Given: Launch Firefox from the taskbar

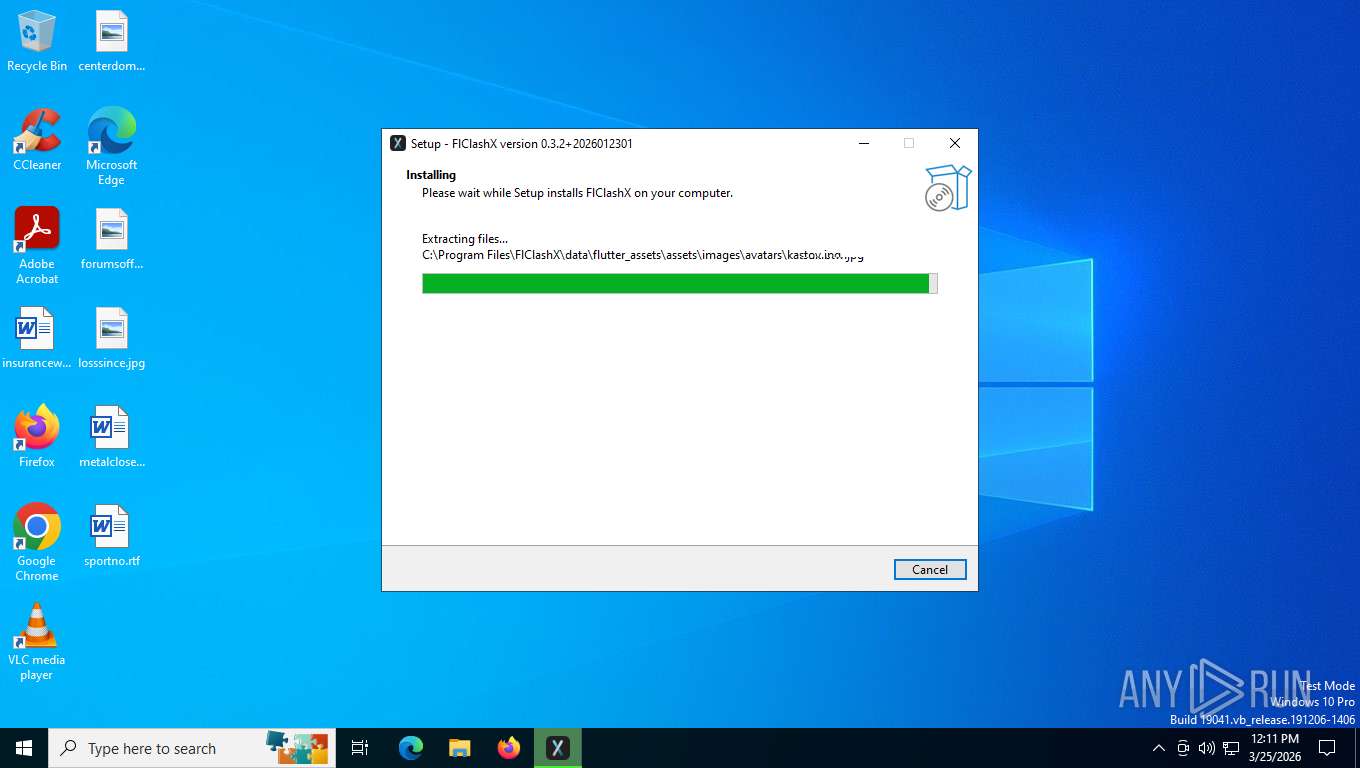Looking at the screenshot, I should pos(509,748).
